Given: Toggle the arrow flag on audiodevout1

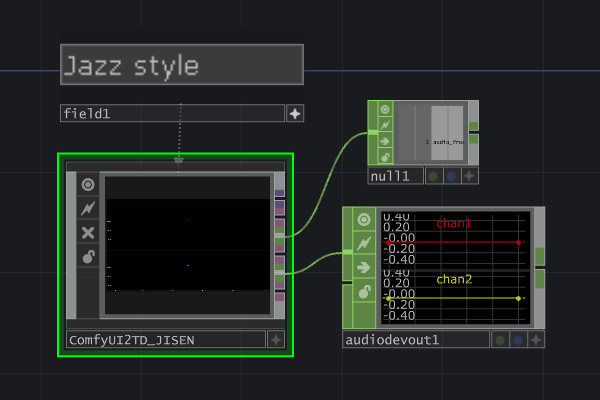Looking at the screenshot, I should tap(364, 267).
